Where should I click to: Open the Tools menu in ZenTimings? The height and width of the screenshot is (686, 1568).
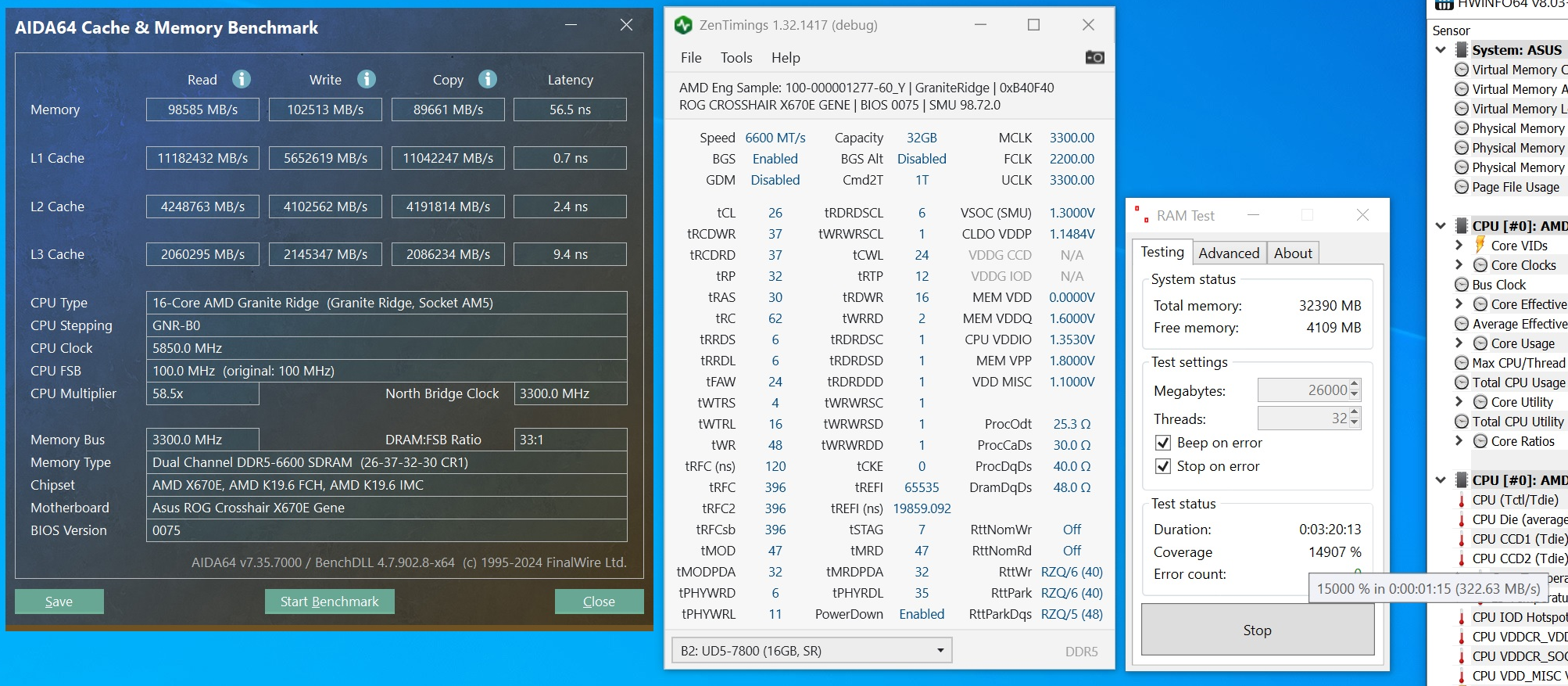(736, 58)
